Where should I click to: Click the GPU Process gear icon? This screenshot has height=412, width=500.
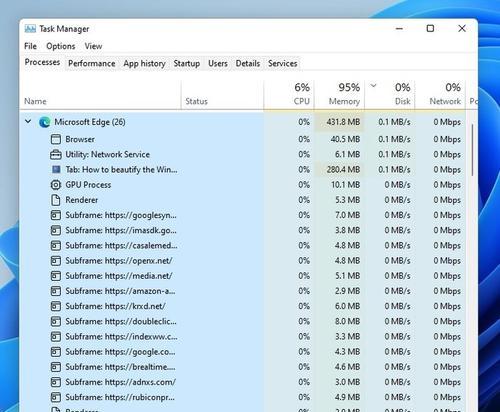(56, 185)
